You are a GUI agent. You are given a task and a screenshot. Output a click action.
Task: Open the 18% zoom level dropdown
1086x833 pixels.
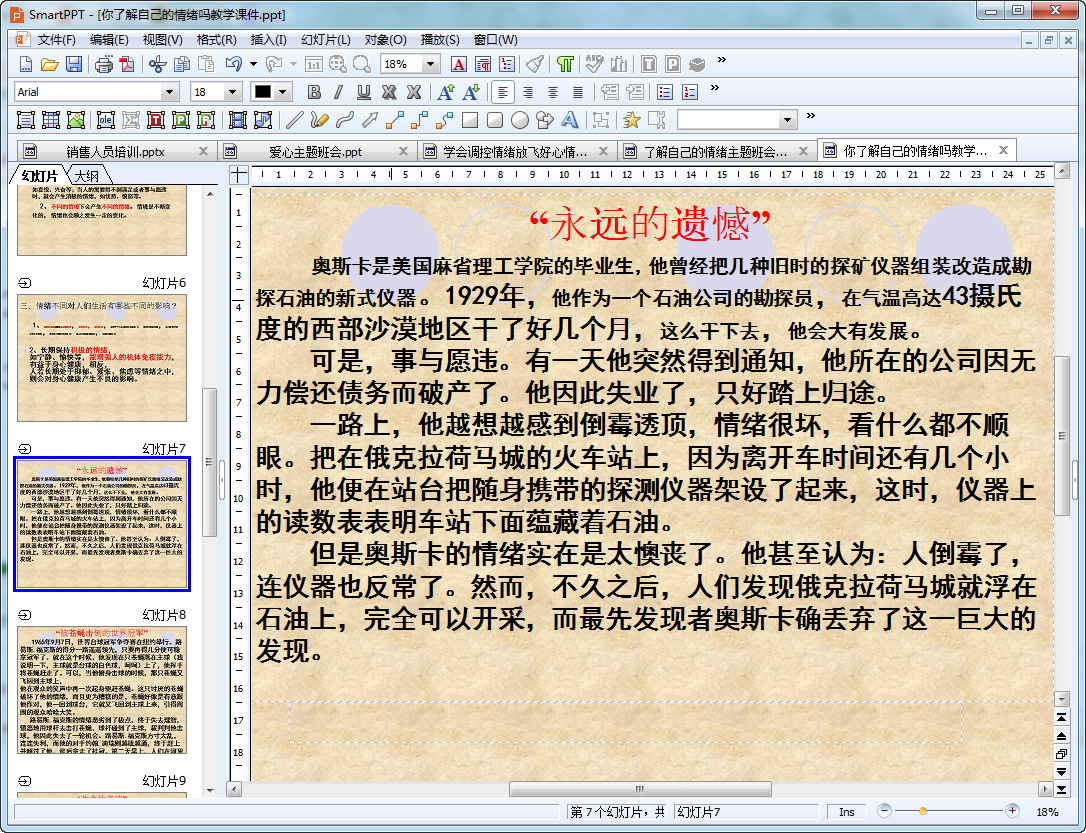point(431,64)
